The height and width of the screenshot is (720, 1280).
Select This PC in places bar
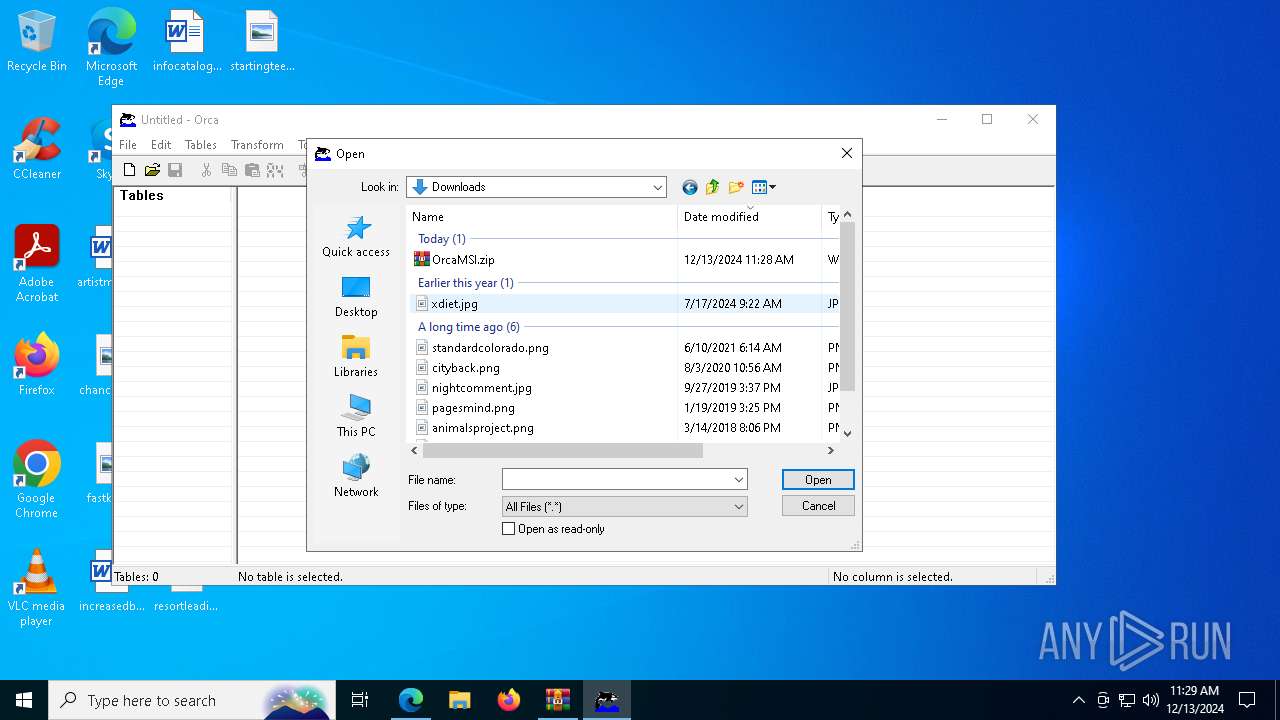(x=356, y=417)
